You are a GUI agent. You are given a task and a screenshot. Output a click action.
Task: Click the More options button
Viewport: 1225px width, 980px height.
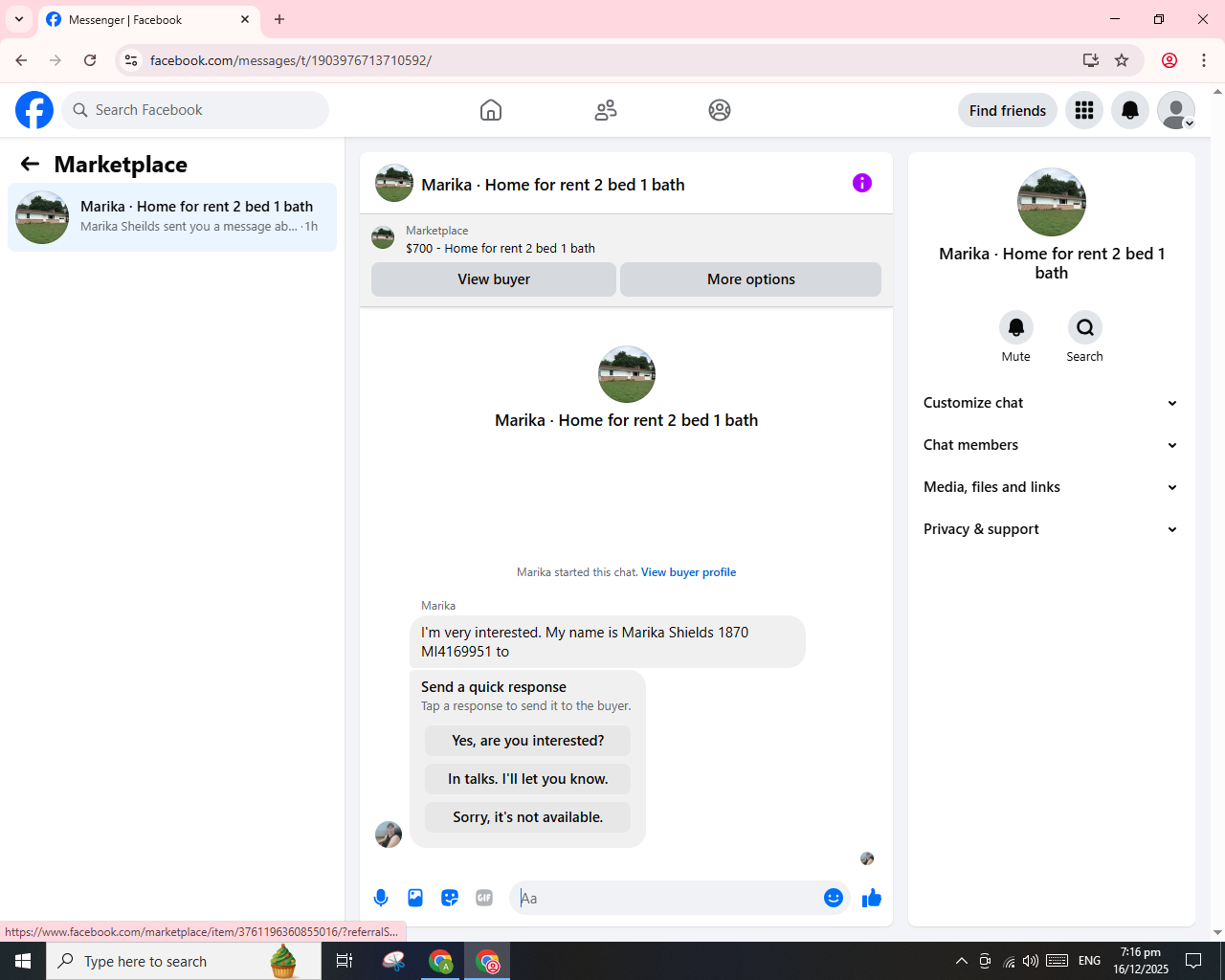[751, 279]
